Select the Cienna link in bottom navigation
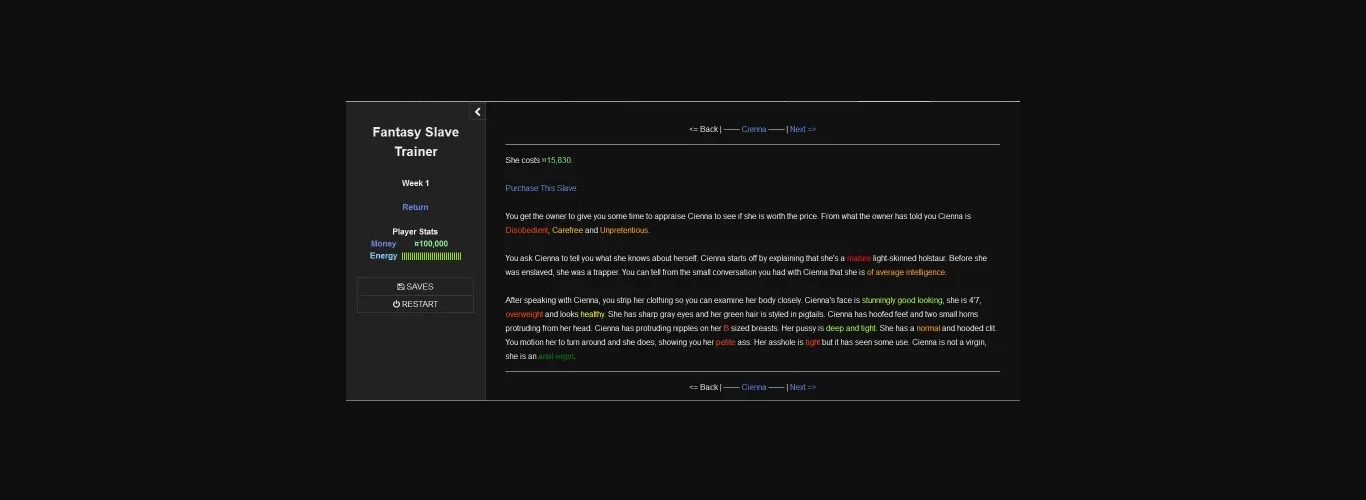The height and width of the screenshot is (500, 1366). pos(754,387)
